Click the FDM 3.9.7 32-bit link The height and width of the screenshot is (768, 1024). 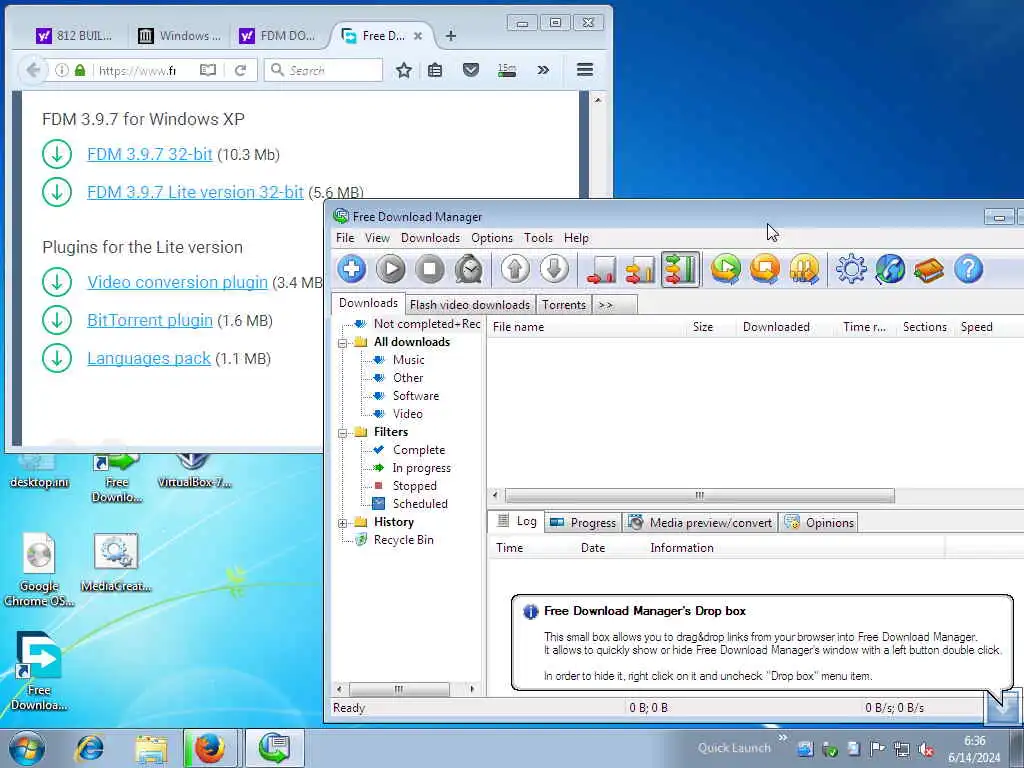tap(150, 154)
